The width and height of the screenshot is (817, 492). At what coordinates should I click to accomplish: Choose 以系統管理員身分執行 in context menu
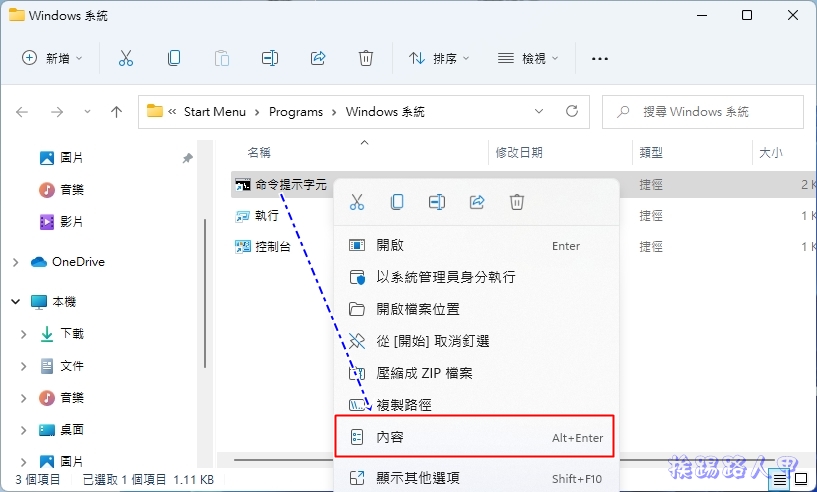tap(476, 277)
